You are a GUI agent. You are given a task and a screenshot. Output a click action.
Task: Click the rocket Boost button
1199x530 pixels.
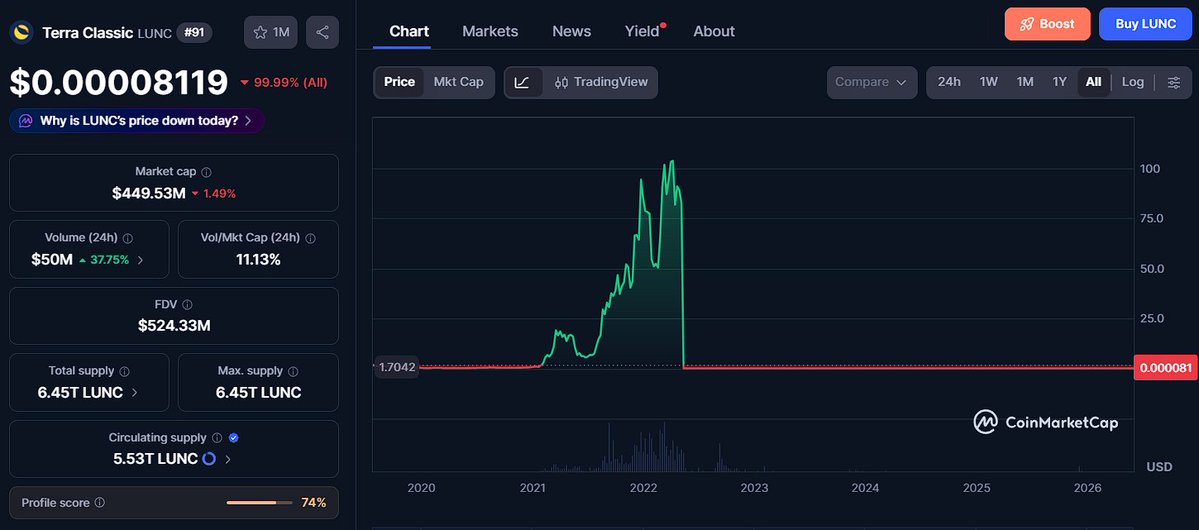(x=1048, y=24)
